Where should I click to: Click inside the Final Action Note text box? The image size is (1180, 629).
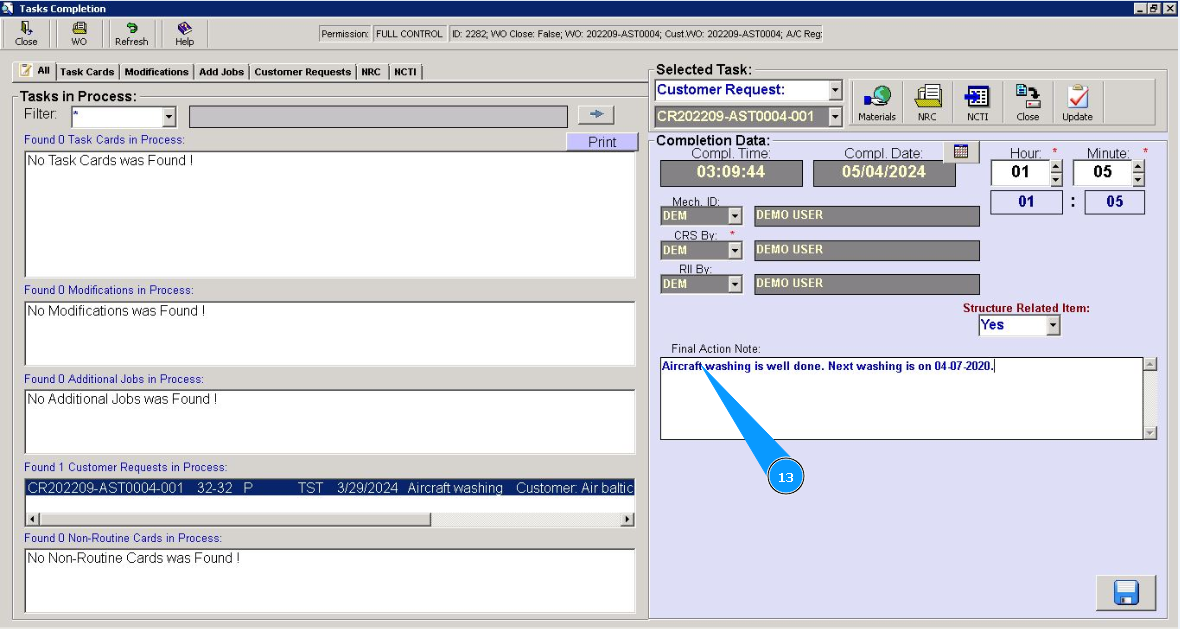(x=902, y=398)
